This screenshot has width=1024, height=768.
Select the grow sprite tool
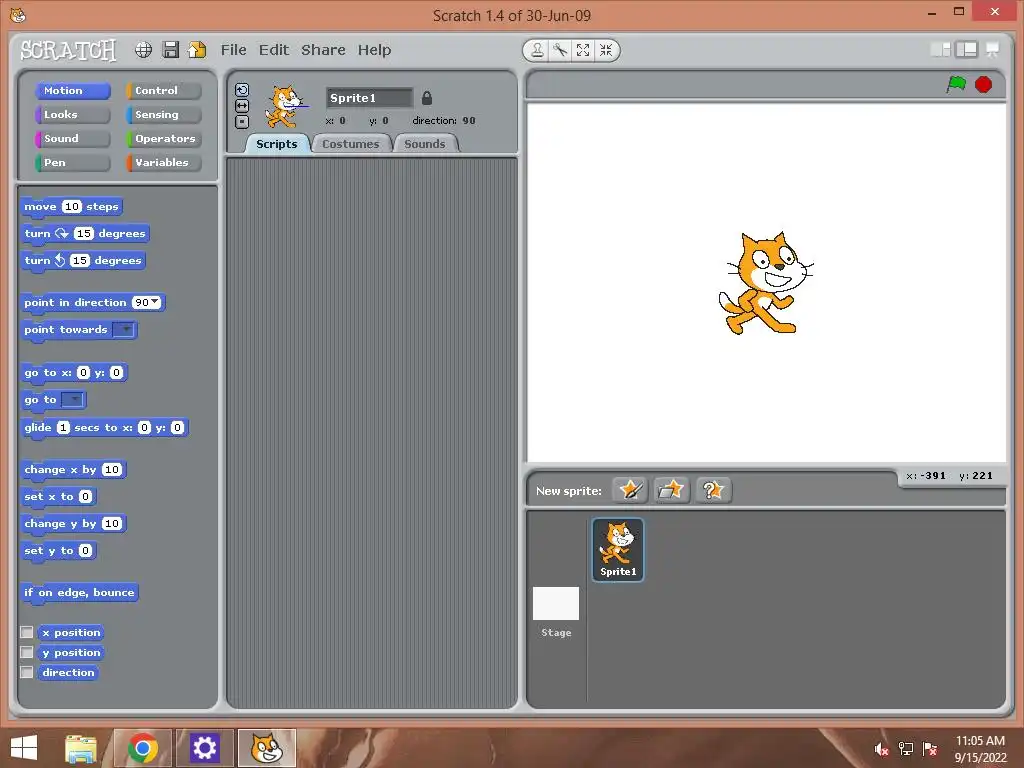click(583, 50)
